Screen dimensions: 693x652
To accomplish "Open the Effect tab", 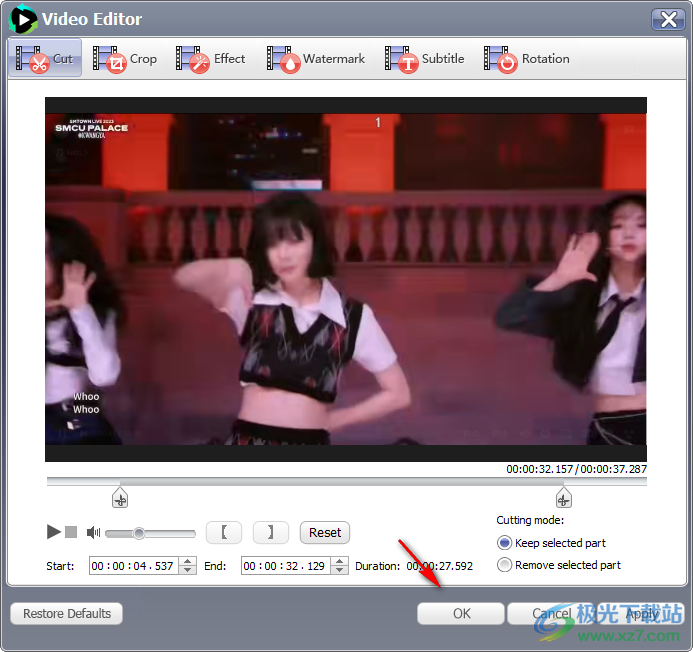I will (x=210, y=59).
